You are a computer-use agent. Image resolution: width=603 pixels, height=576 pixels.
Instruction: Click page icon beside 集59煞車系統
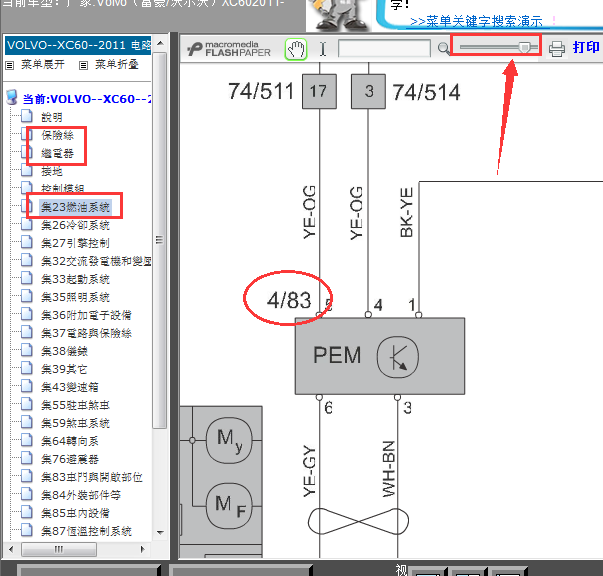[27, 422]
